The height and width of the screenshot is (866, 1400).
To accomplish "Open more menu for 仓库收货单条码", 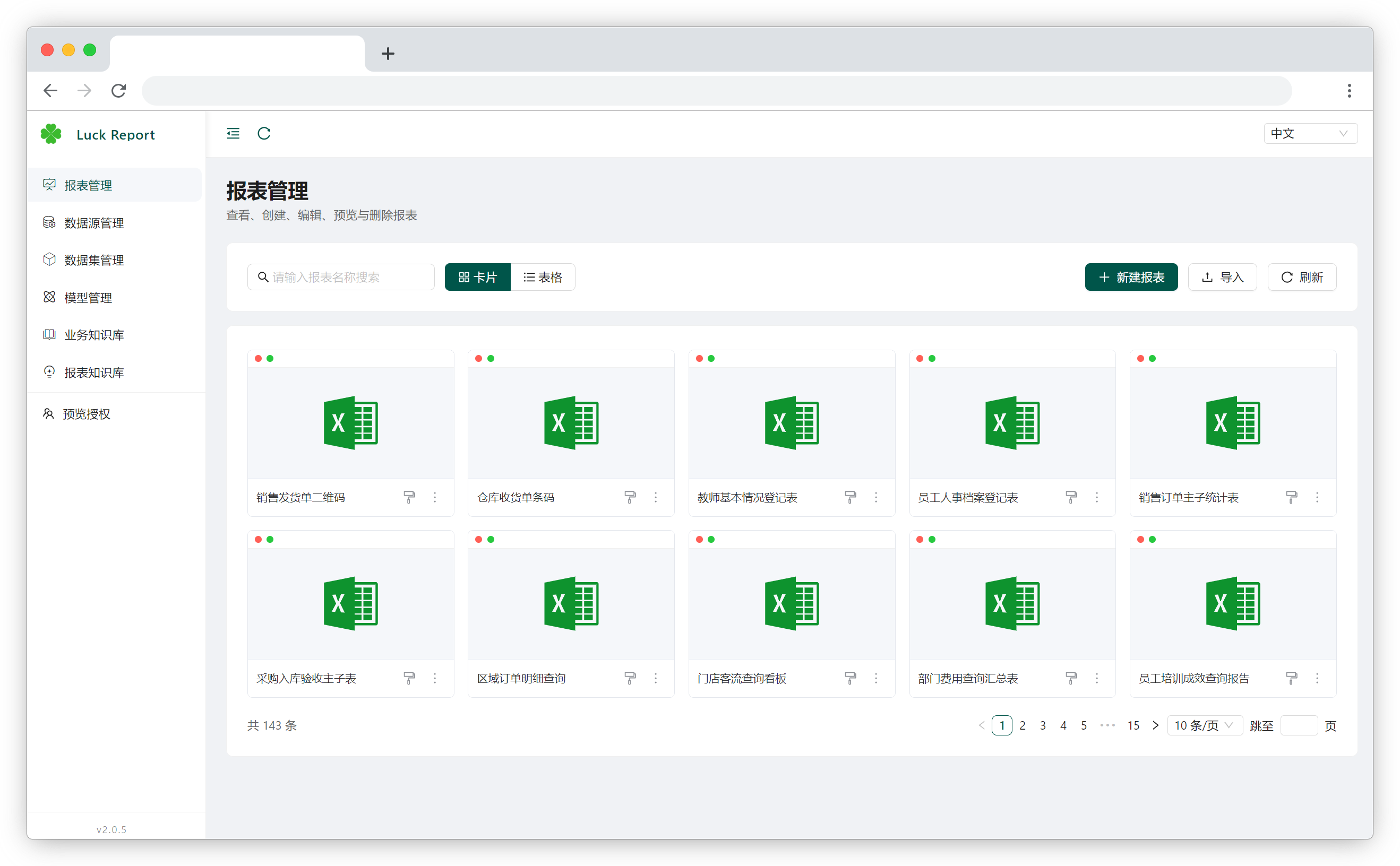I will tap(656, 497).
